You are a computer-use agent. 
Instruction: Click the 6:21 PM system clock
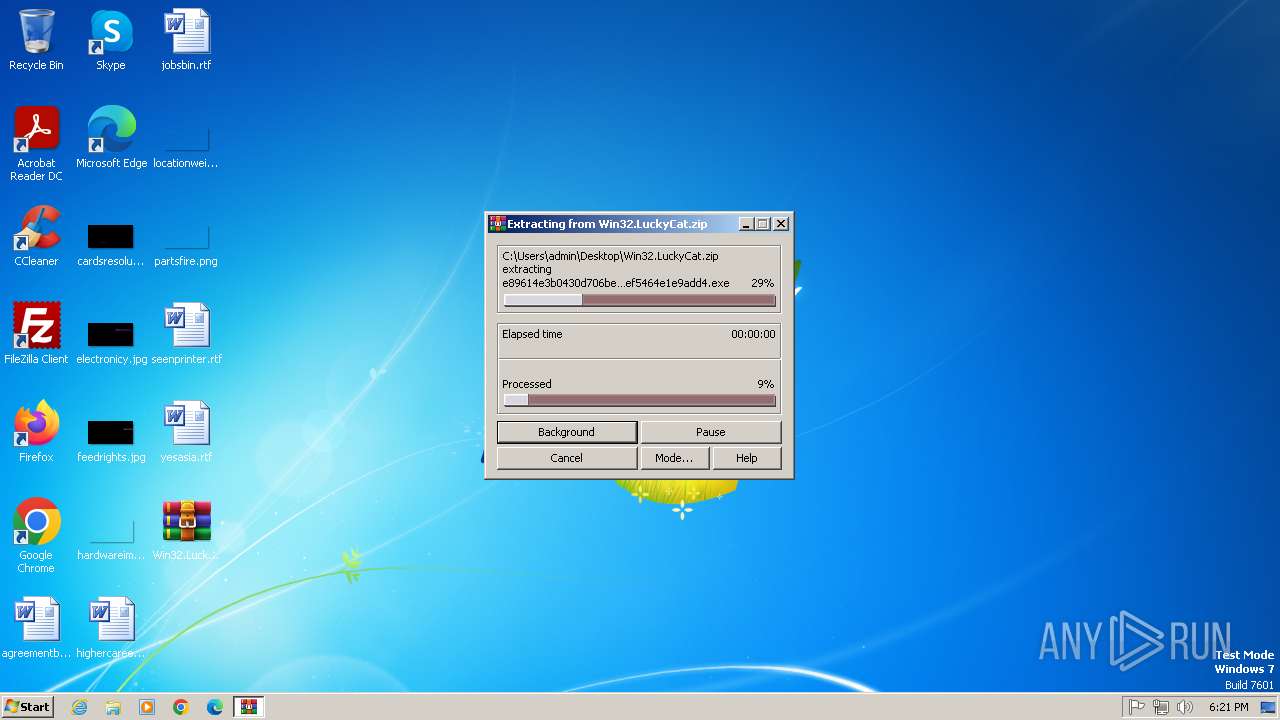pos(1228,707)
